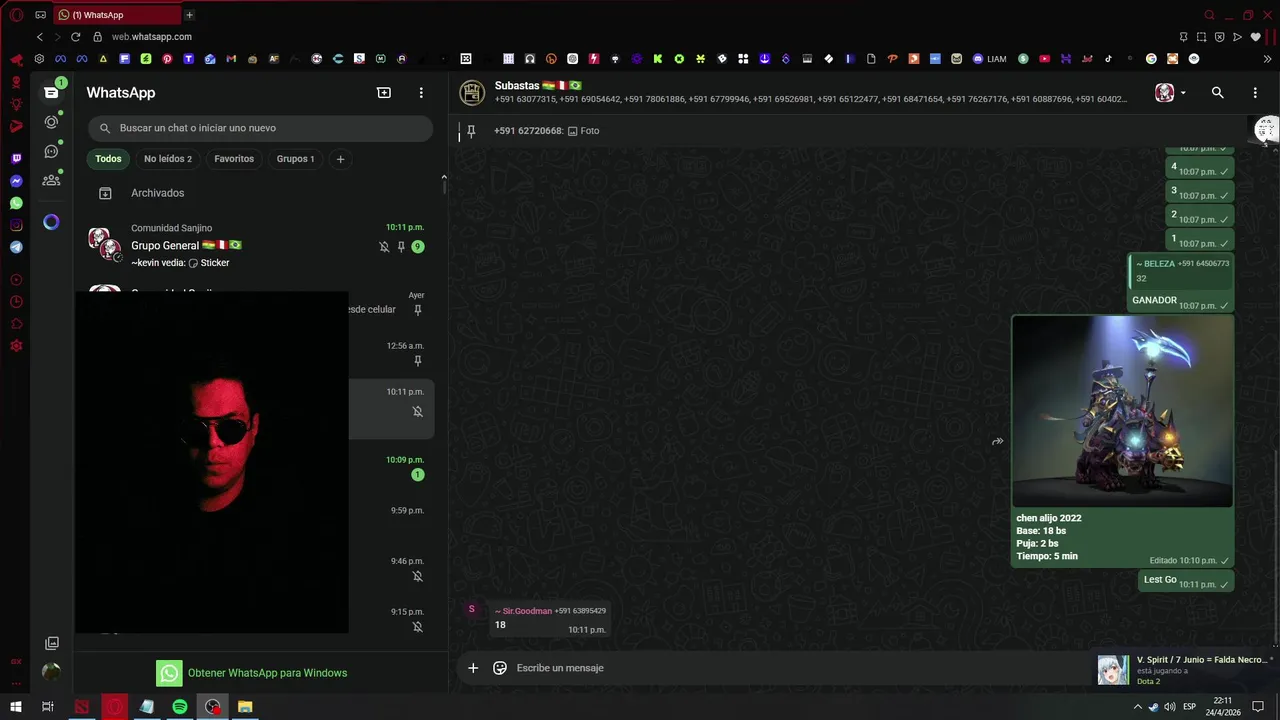Open Dota 2 from the taskbar
The height and width of the screenshot is (720, 1280).
click(82, 707)
